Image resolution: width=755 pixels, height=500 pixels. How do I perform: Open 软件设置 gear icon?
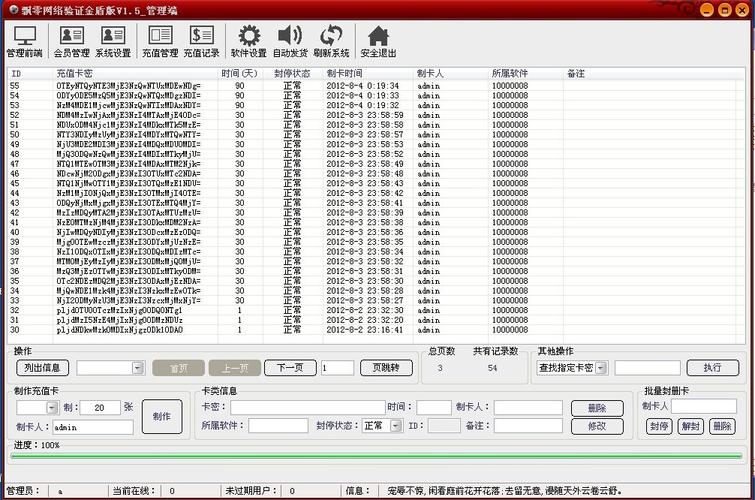click(248, 40)
